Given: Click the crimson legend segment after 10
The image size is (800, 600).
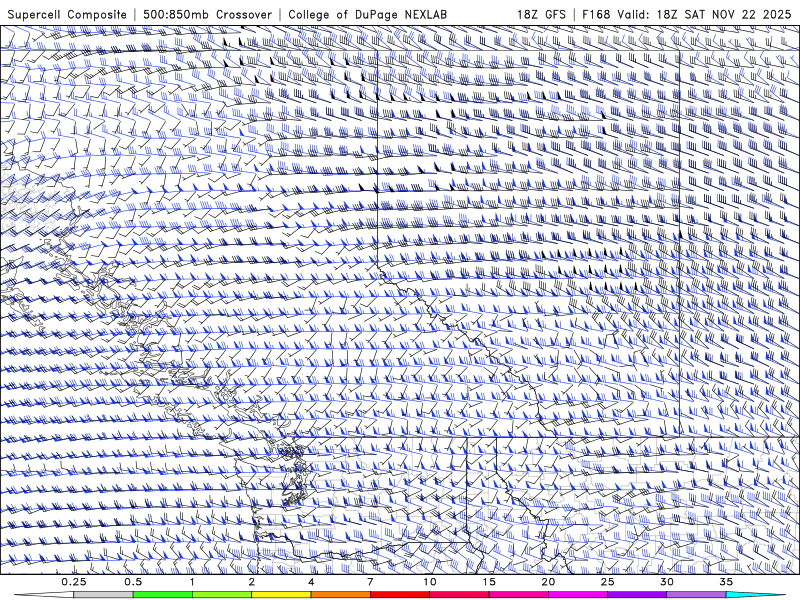Looking at the screenshot, I should pyautogui.click(x=459, y=595).
